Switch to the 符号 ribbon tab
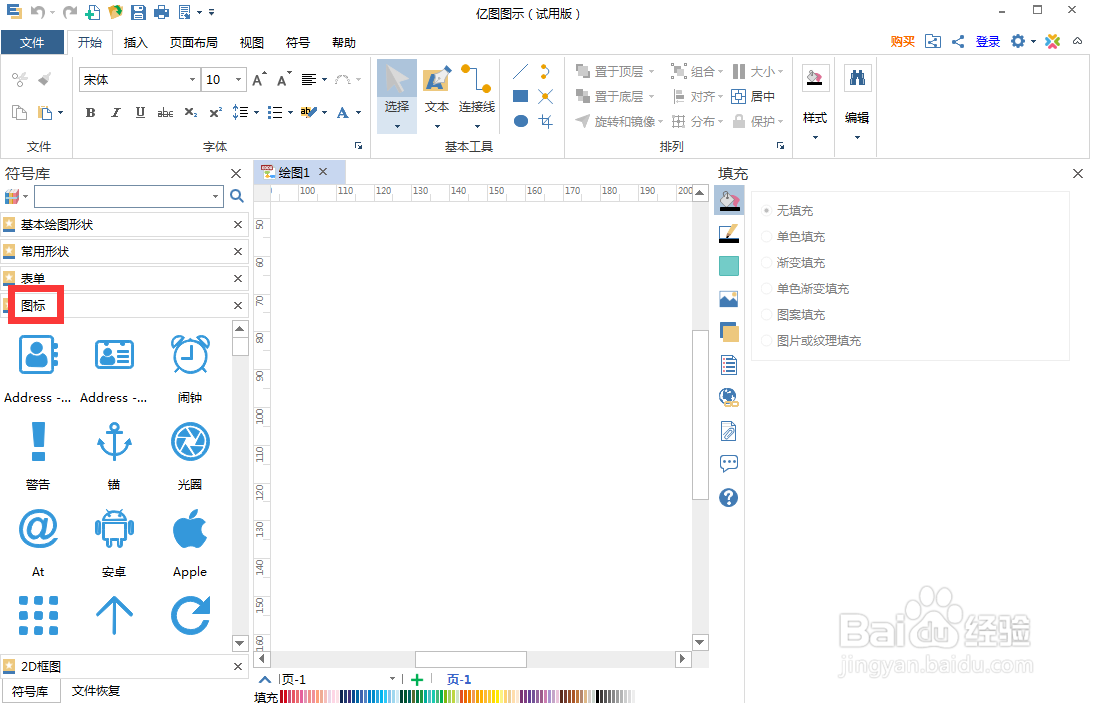1093x703 pixels. point(298,43)
